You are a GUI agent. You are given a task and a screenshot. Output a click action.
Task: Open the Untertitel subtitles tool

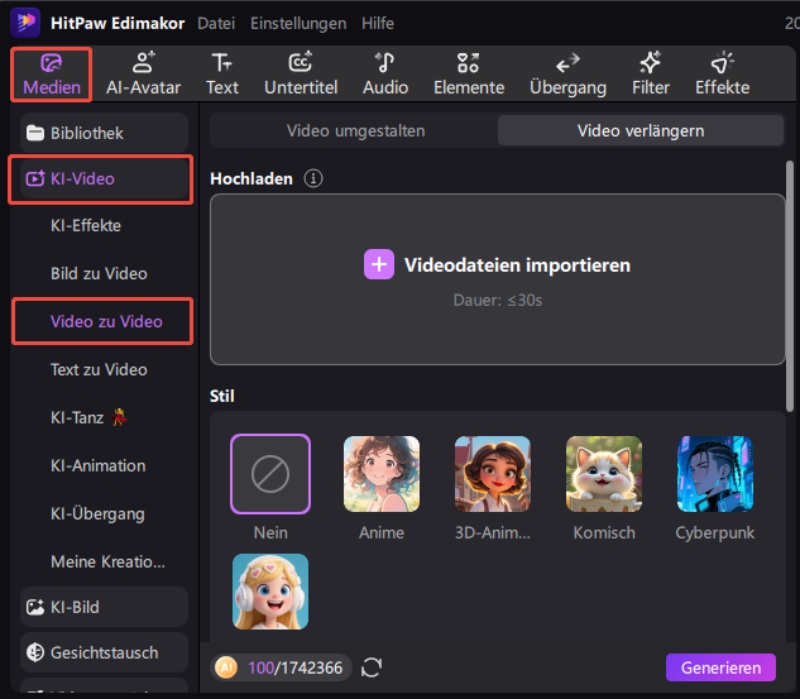click(300, 74)
